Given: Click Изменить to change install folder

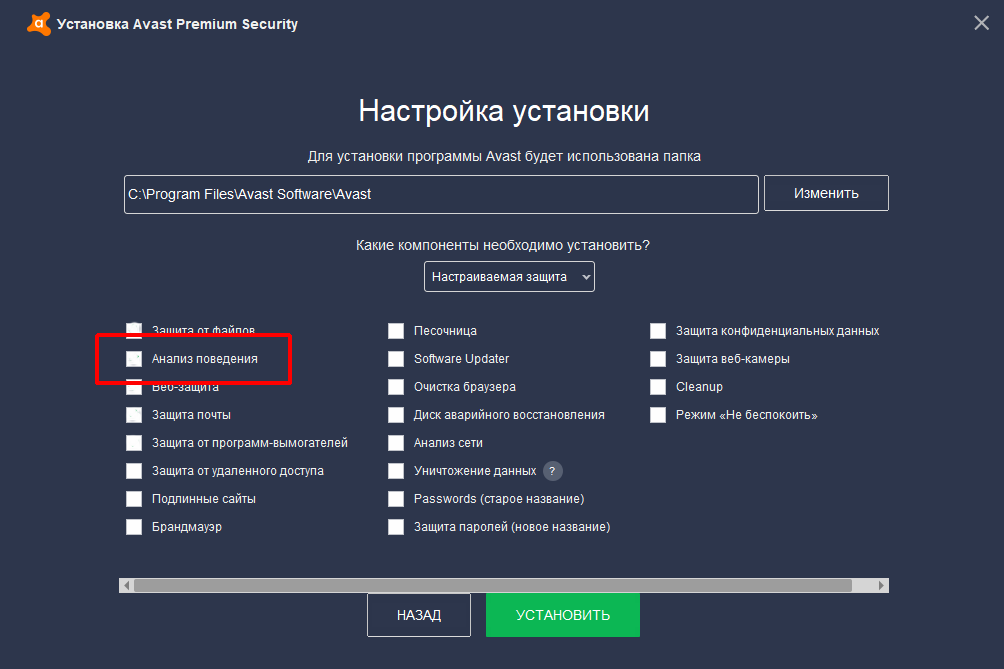Looking at the screenshot, I should tap(826, 193).
